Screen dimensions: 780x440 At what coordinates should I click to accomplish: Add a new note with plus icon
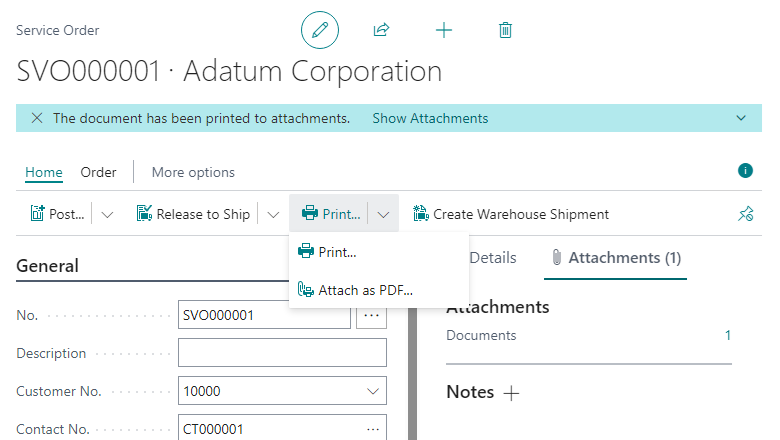511,393
